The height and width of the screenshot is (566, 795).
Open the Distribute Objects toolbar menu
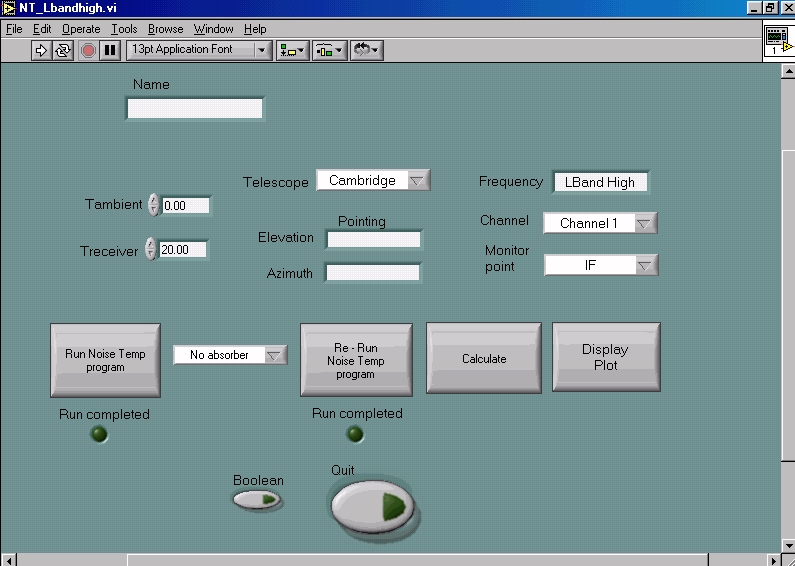click(330, 50)
